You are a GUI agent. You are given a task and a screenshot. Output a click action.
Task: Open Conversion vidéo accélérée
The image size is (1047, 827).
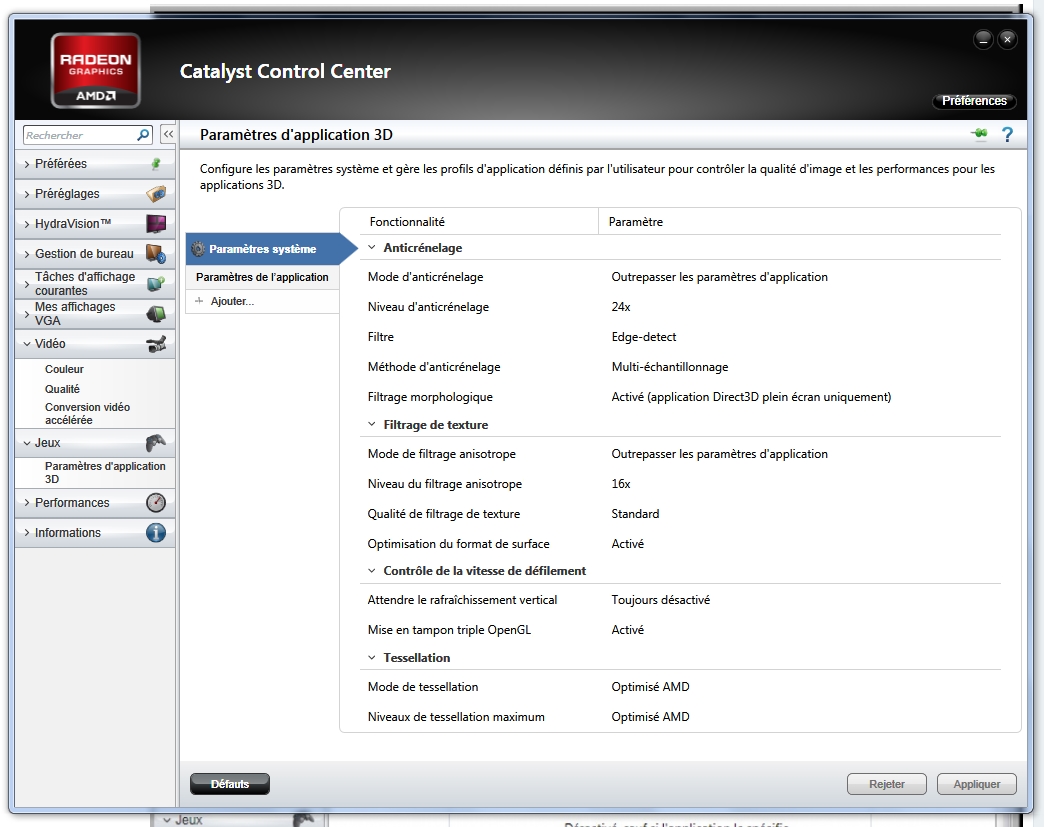(87, 413)
